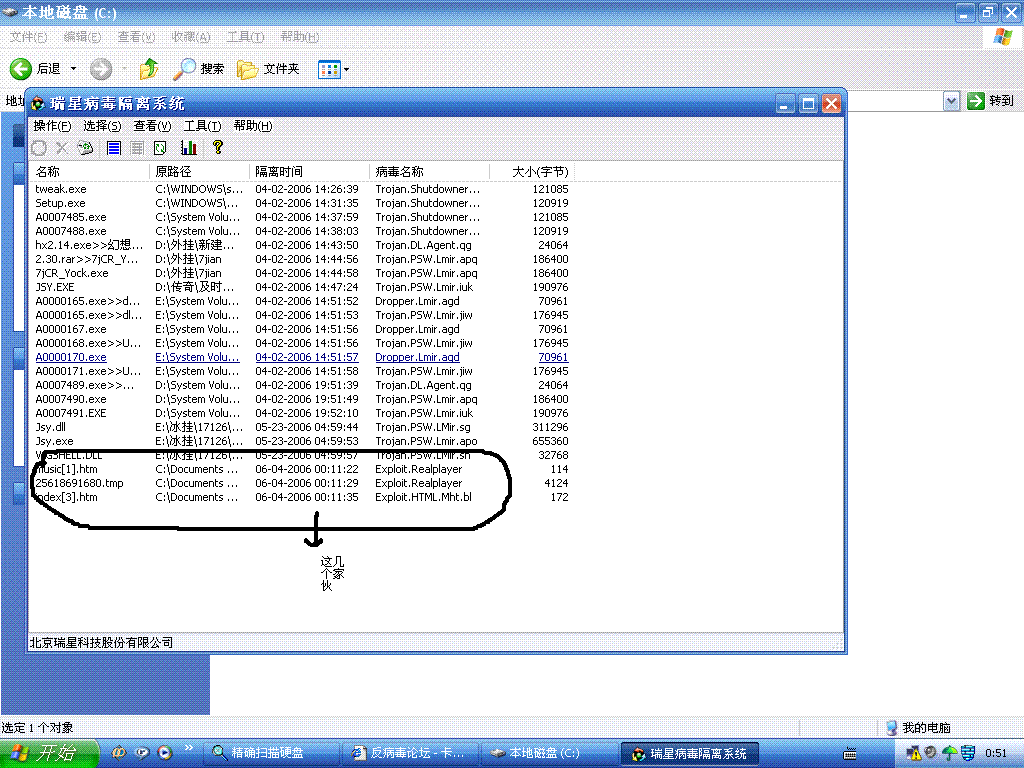Click shield tray icon next to clock
The height and width of the screenshot is (768, 1024).
968,754
